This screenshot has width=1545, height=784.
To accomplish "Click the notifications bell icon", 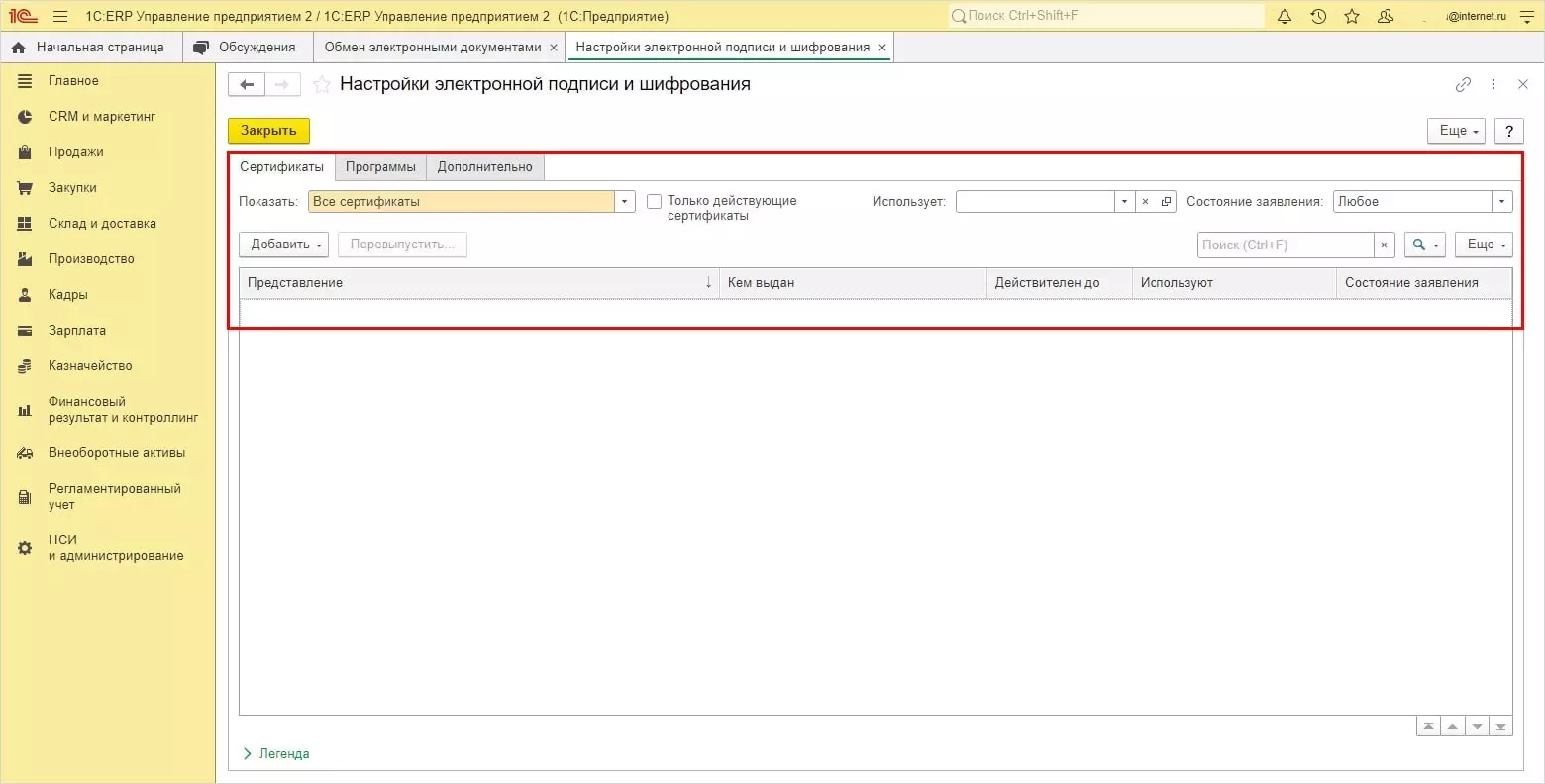I will click(x=1285, y=16).
